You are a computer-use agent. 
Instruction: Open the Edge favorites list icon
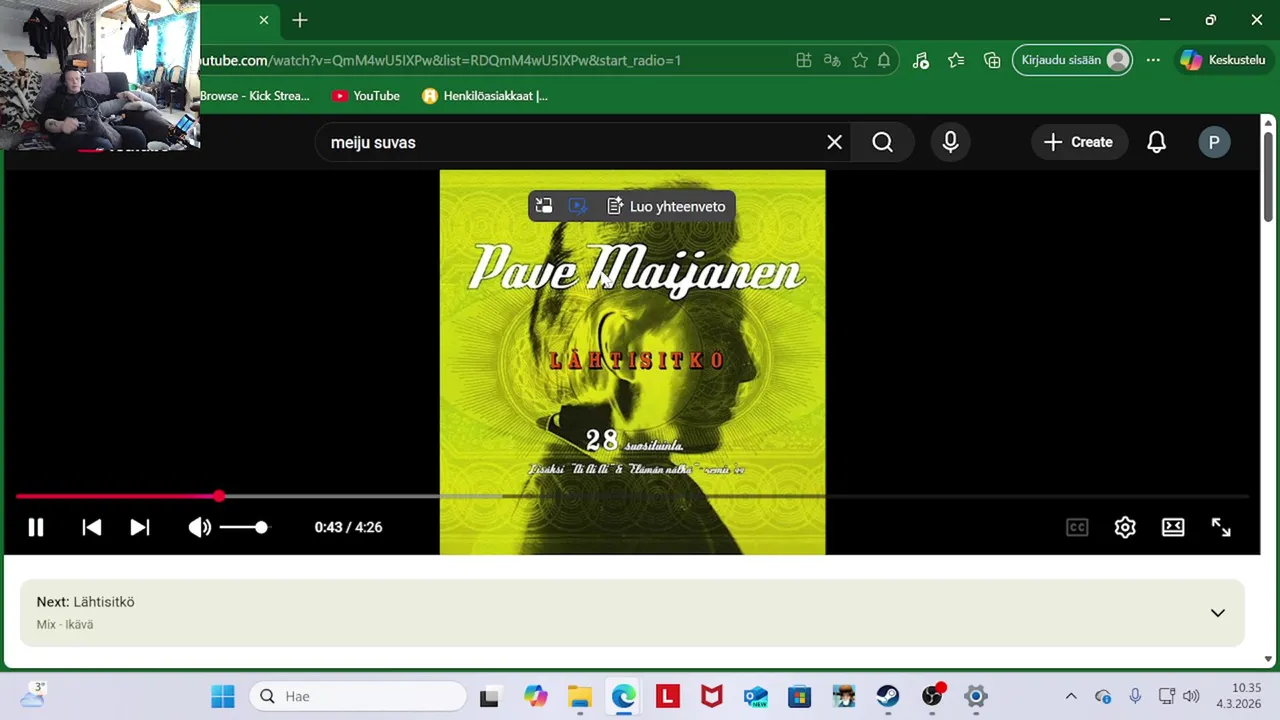click(x=956, y=60)
